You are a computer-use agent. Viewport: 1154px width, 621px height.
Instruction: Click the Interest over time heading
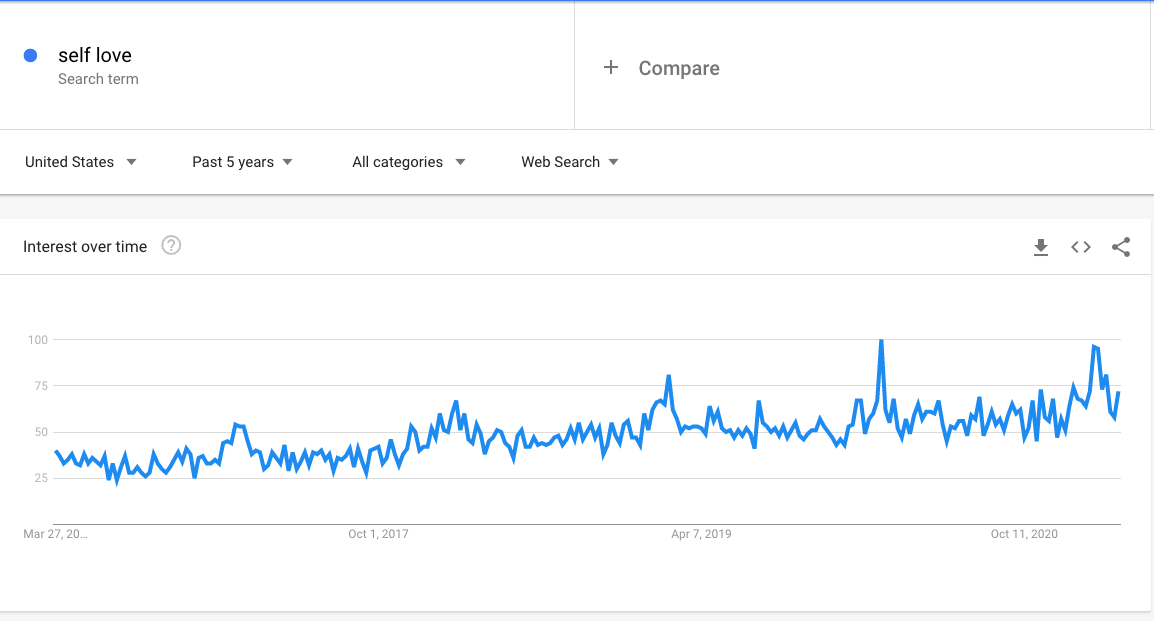85,246
